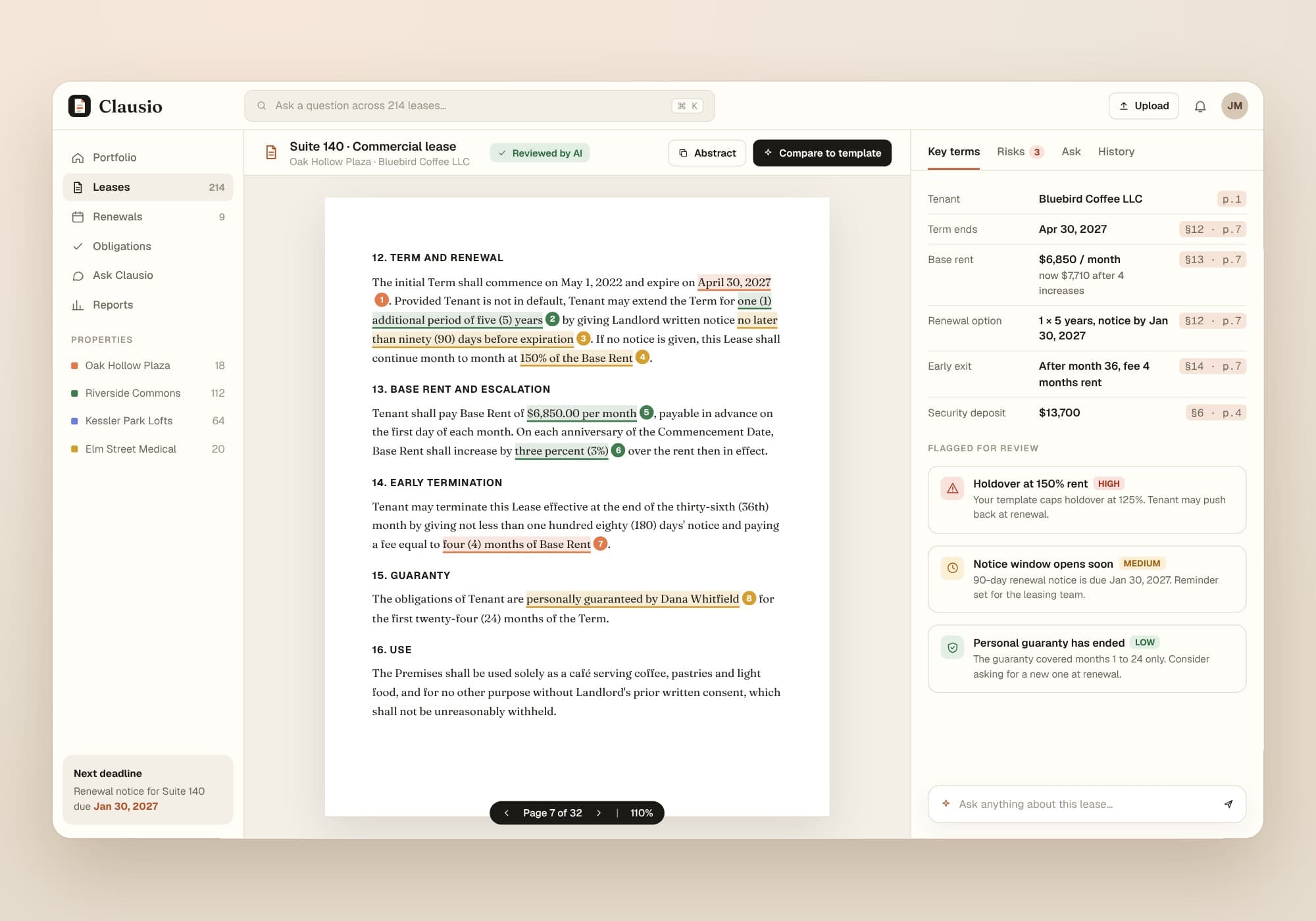Viewport: 1316px width, 921px height.
Task: Click the lease document icon by Suite 140
Action: click(271, 153)
